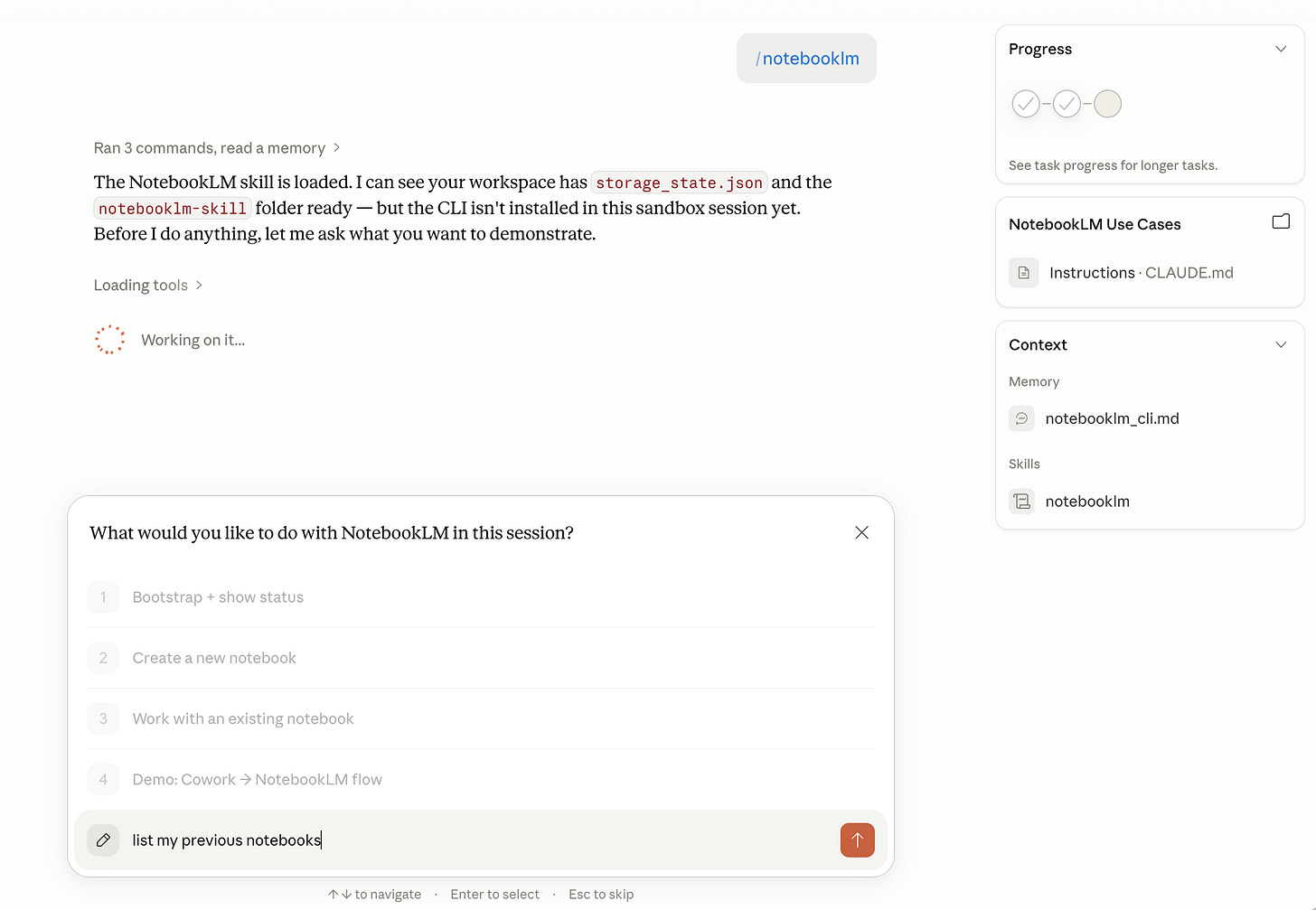Select option 2 Create a new notebook
The height and width of the screenshot is (910, 1316).
[481, 658]
